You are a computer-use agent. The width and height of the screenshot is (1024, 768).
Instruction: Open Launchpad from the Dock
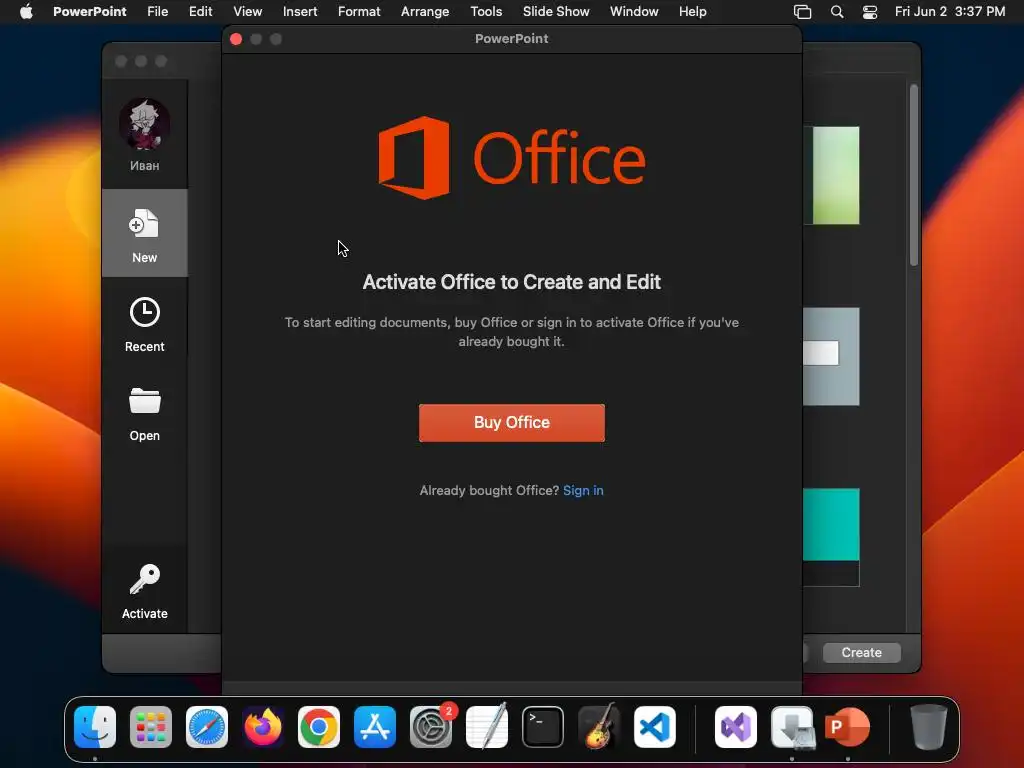click(151, 727)
